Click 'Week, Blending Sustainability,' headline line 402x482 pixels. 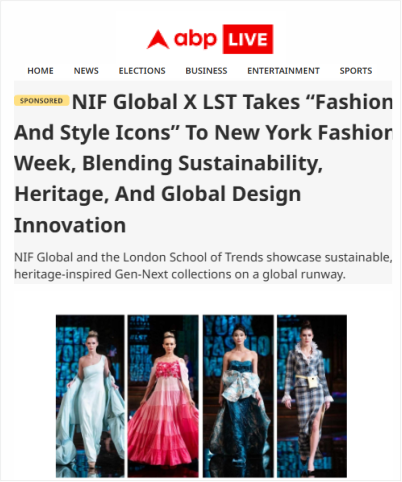point(168,163)
